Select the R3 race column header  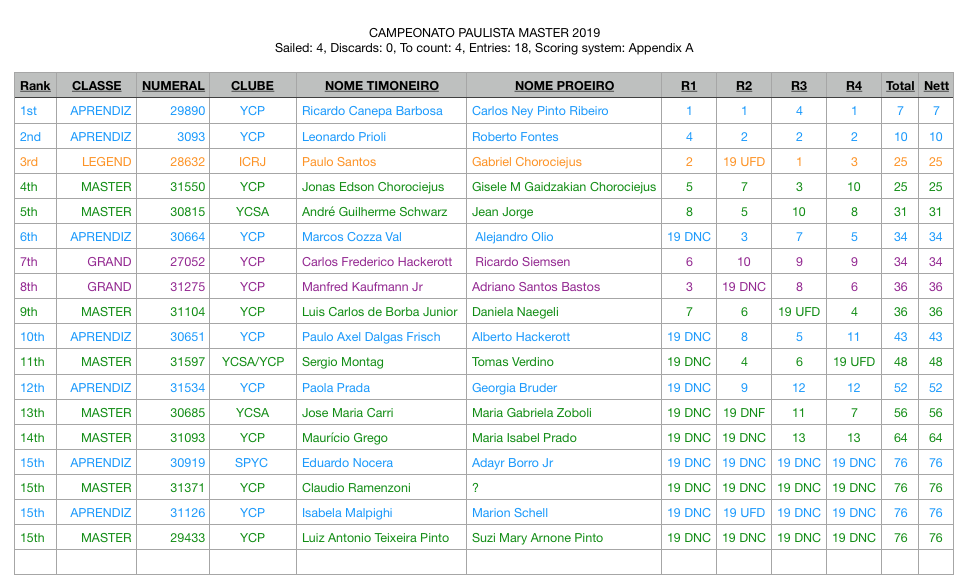(799, 86)
